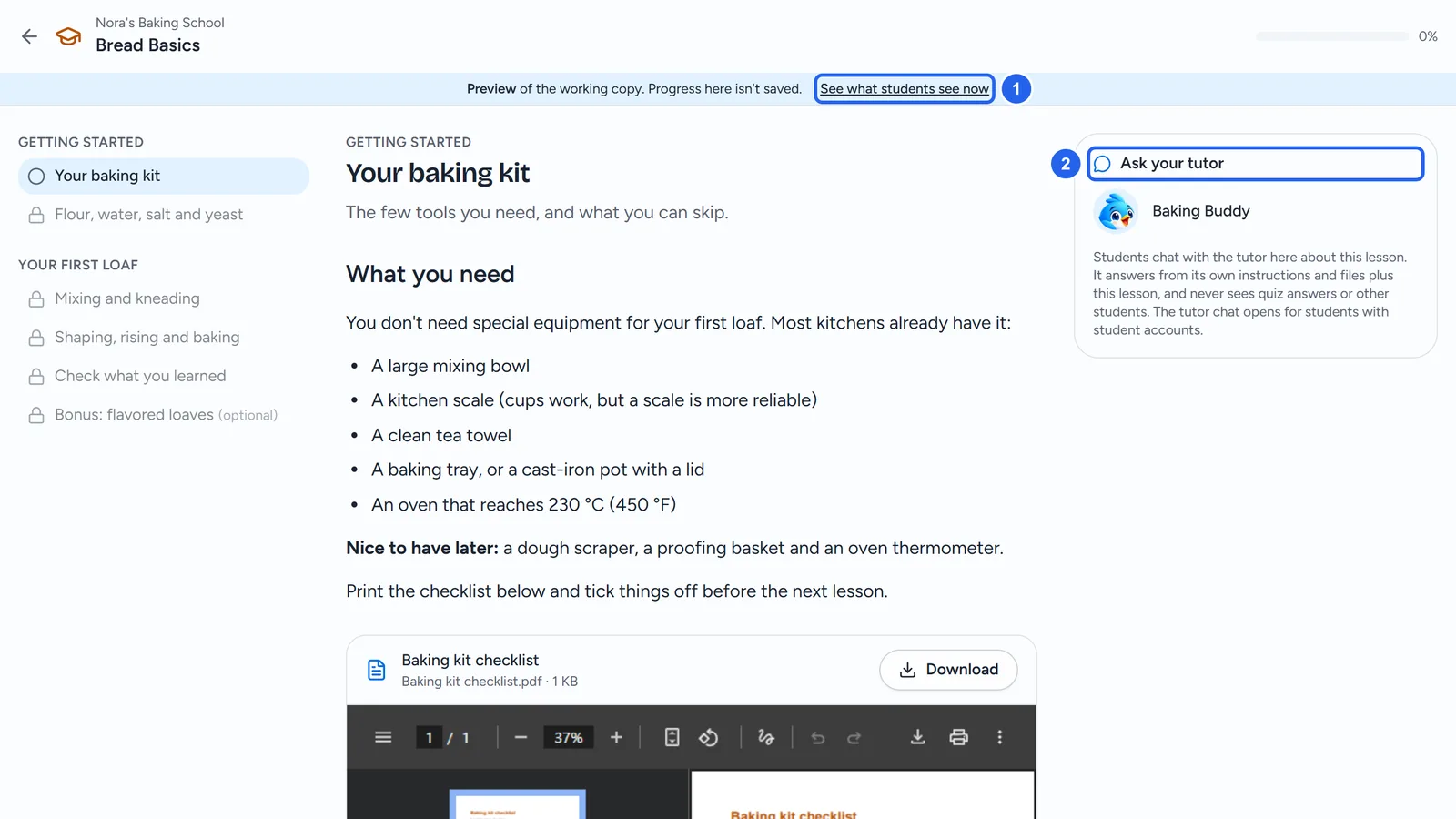The height and width of the screenshot is (819, 1456).
Task: Click the Baking Buddy bird avatar
Action: point(1116,211)
